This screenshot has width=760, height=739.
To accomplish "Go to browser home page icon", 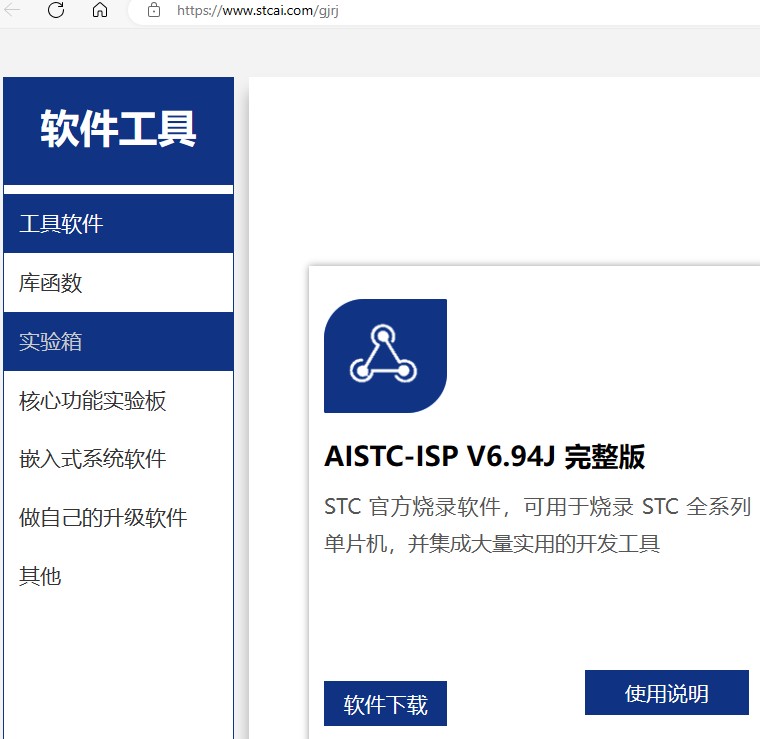I will pyautogui.click(x=100, y=10).
